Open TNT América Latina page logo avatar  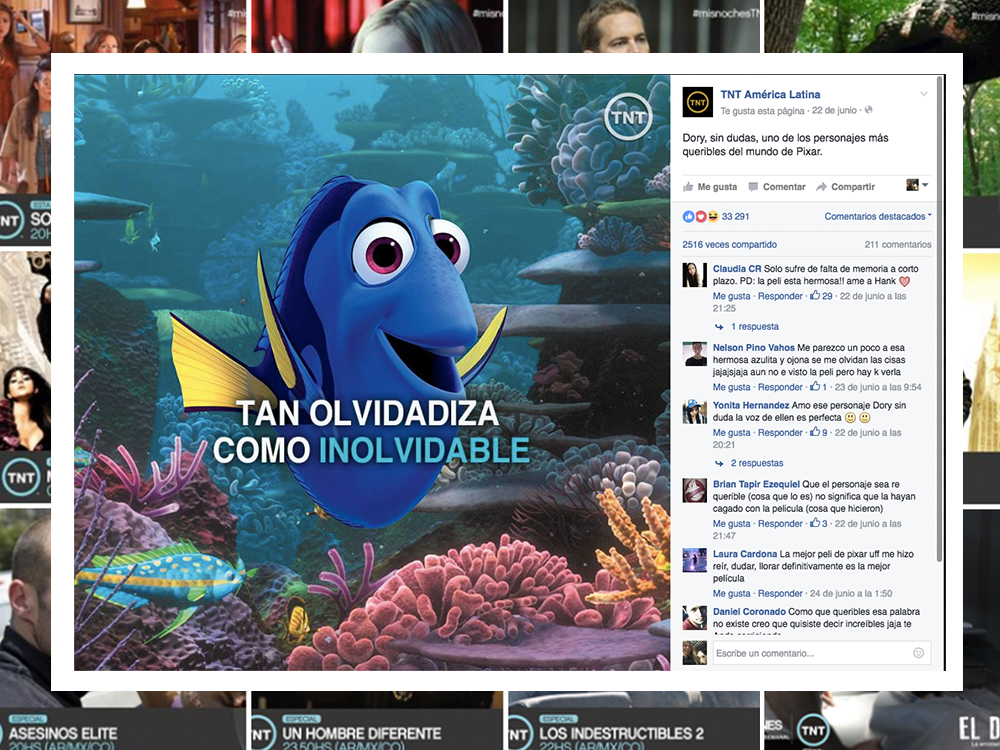point(697,102)
